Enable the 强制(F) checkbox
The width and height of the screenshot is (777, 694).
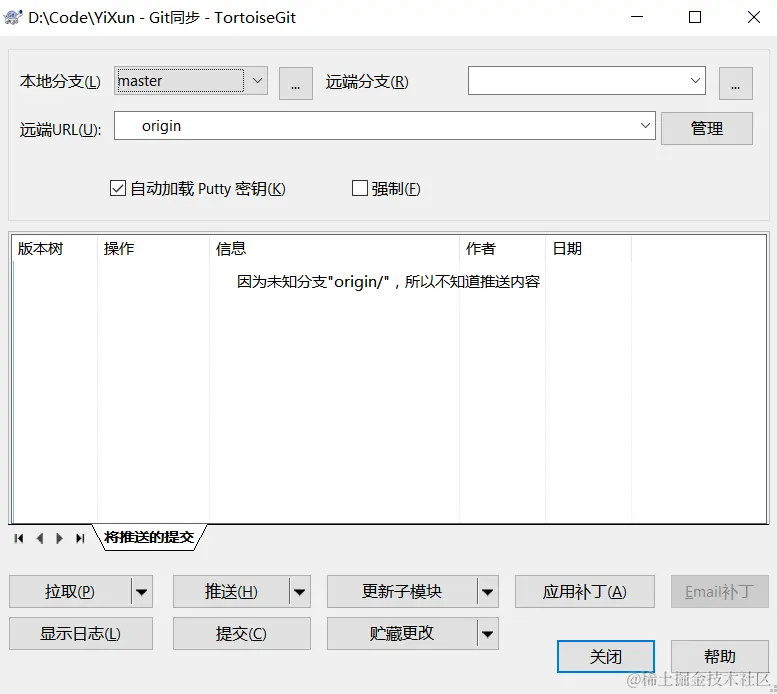pyautogui.click(x=359, y=188)
